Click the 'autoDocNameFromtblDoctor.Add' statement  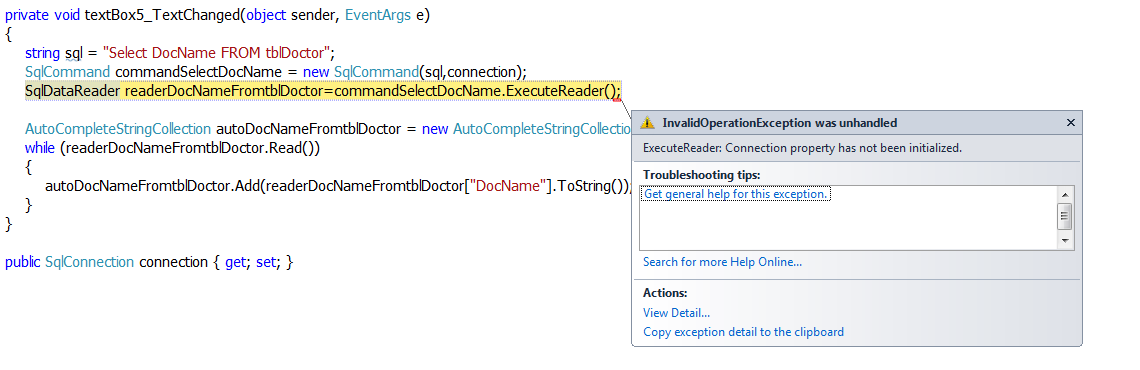pos(337,186)
